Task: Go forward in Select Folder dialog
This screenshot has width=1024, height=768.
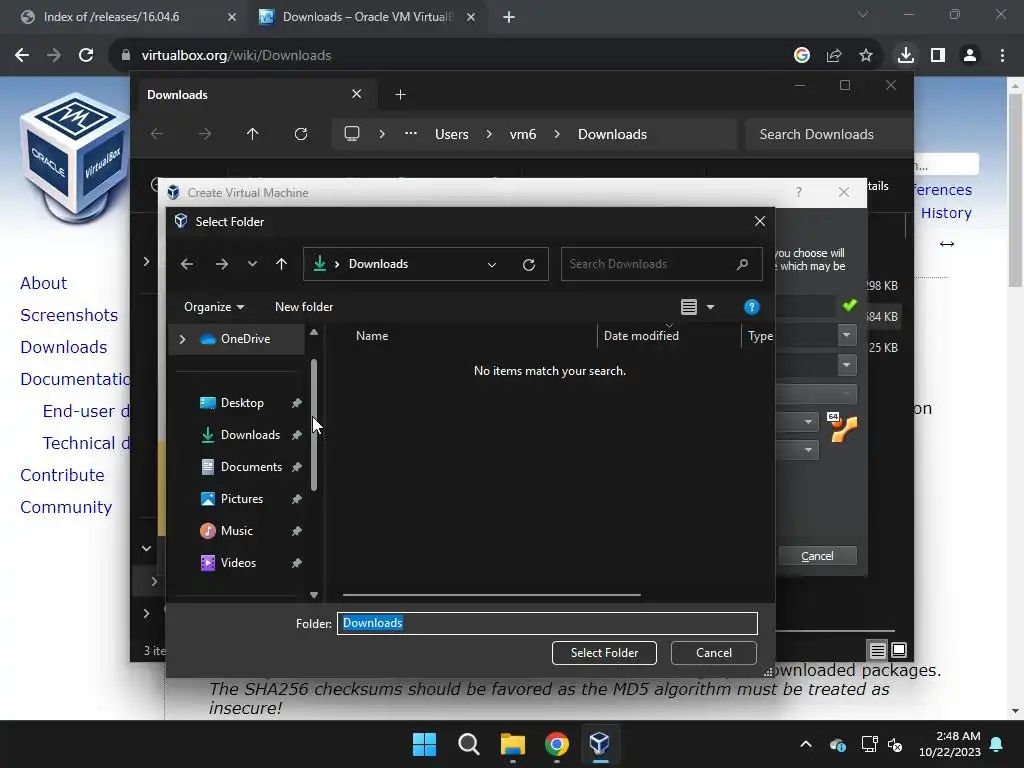Action: coord(221,264)
